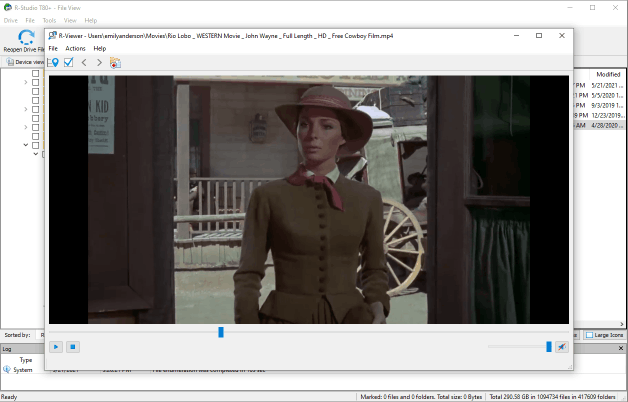Click the Total 290.58 GB status text
628x402 pixels.
tap(552, 397)
